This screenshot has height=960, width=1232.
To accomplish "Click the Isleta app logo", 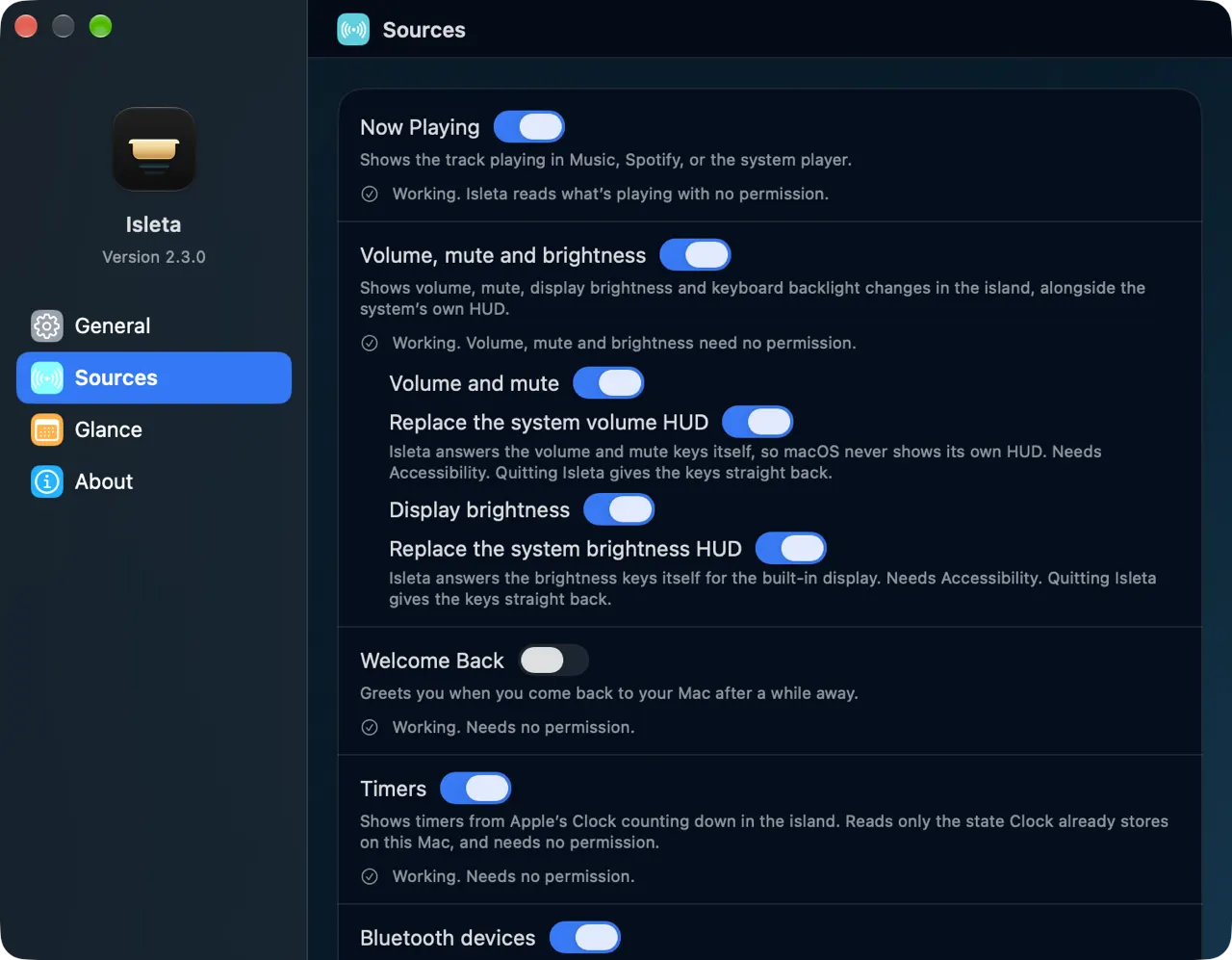I will point(154,149).
